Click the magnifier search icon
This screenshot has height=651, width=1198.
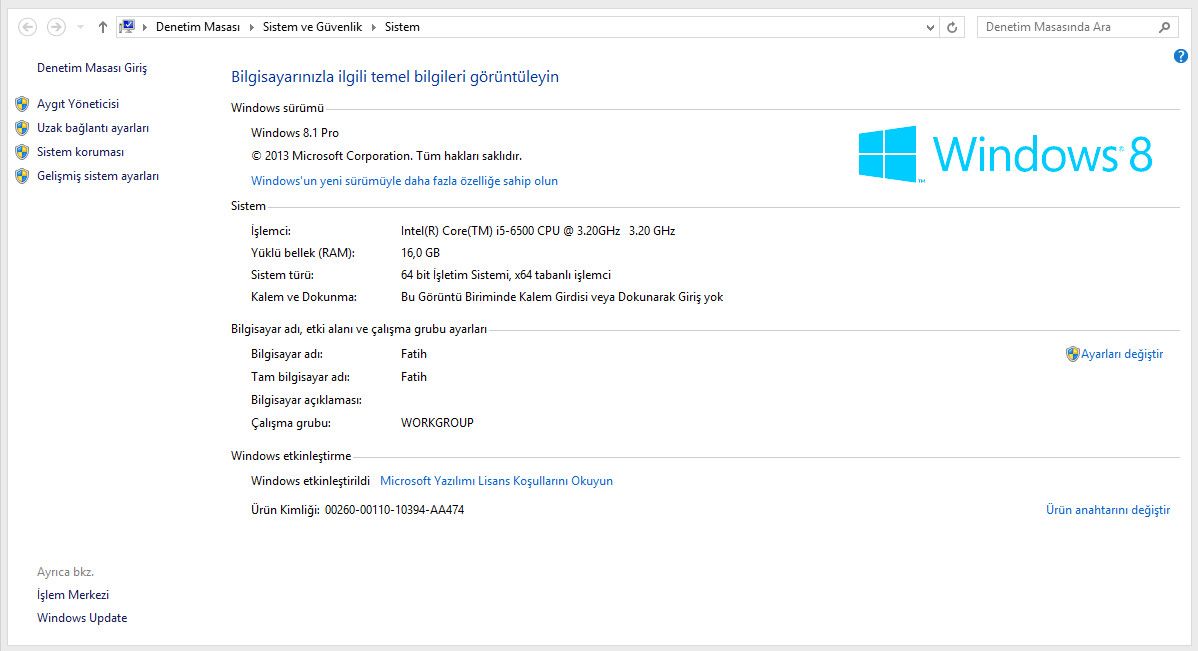(x=1164, y=28)
